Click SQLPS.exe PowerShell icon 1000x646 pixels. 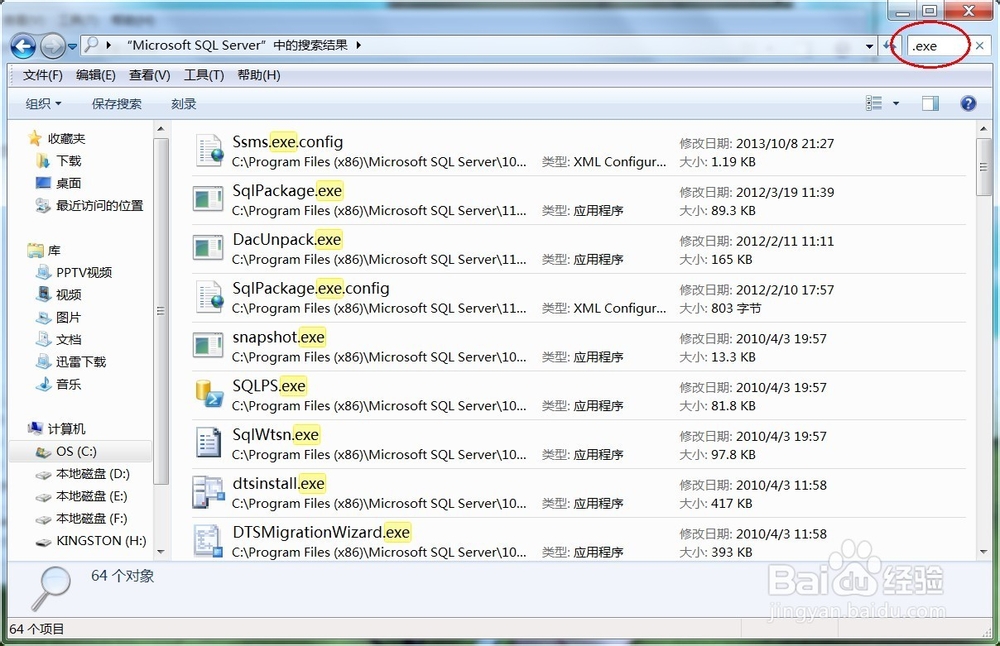[209, 394]
